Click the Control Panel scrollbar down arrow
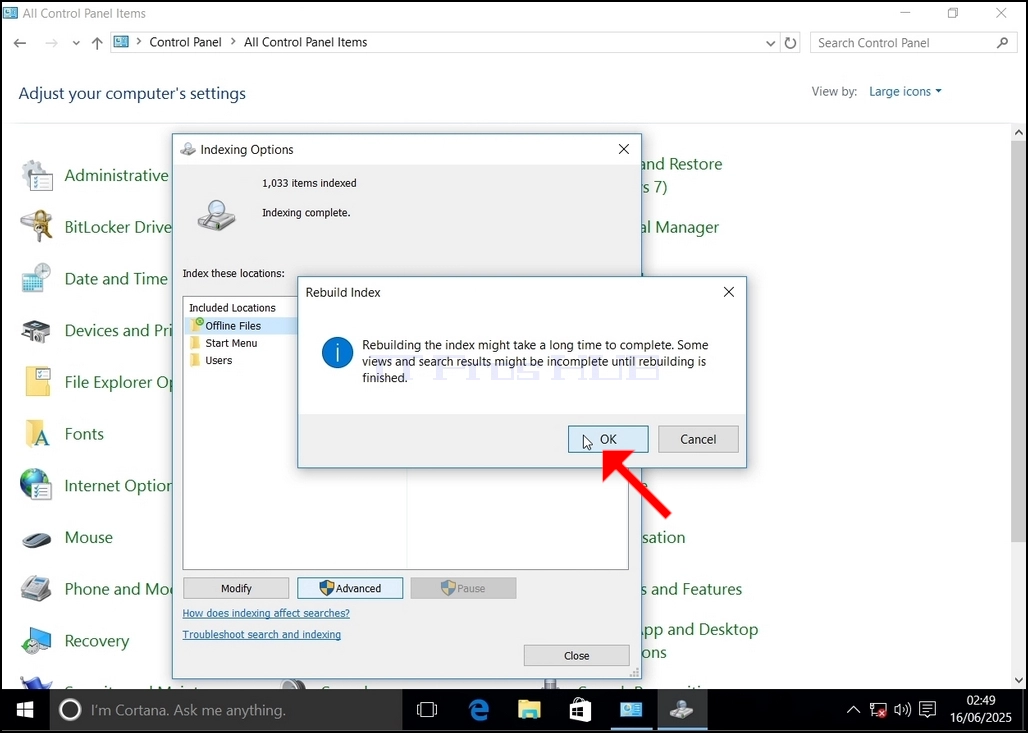1028x733 pixels. (1019, 680)
